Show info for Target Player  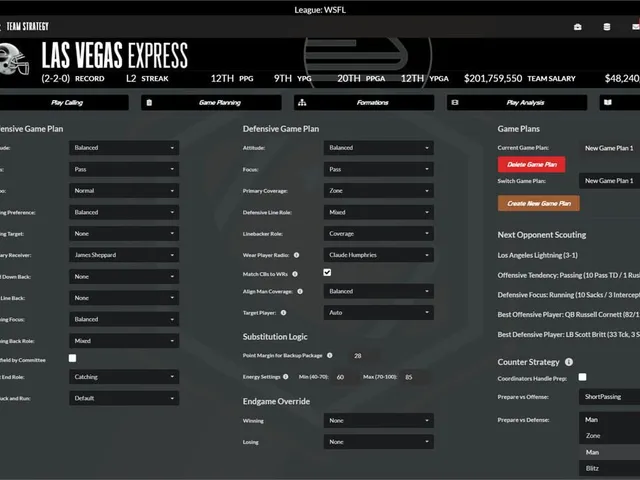tap(284, 313)
